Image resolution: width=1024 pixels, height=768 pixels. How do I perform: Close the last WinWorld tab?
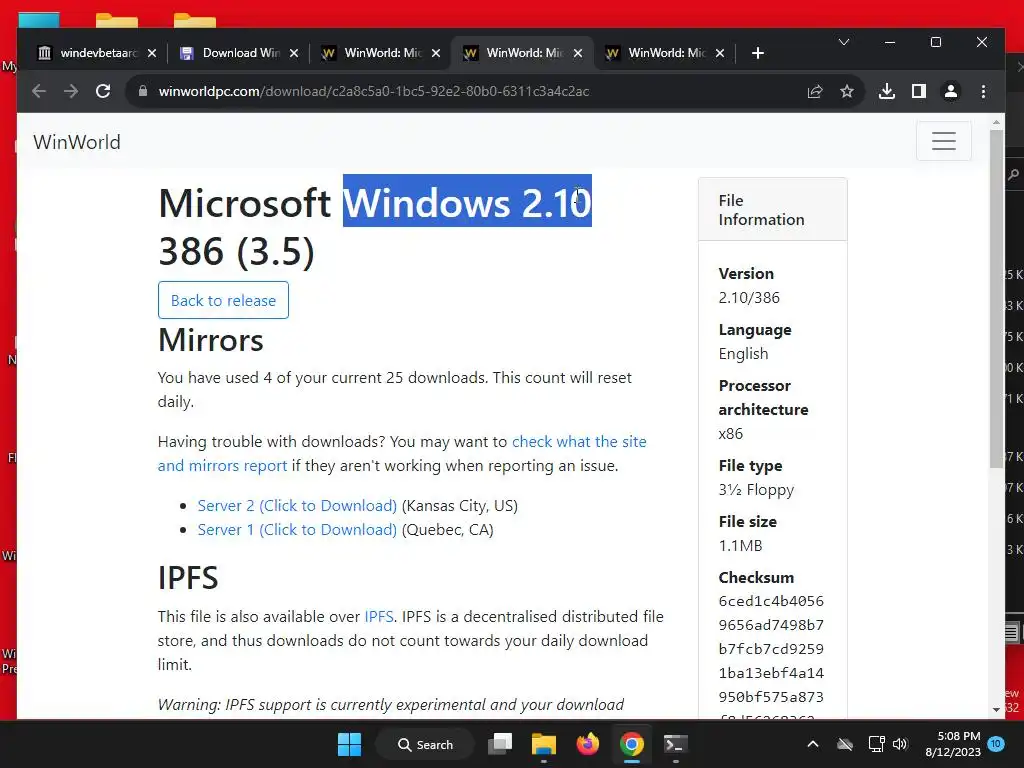tap(720, 53)
